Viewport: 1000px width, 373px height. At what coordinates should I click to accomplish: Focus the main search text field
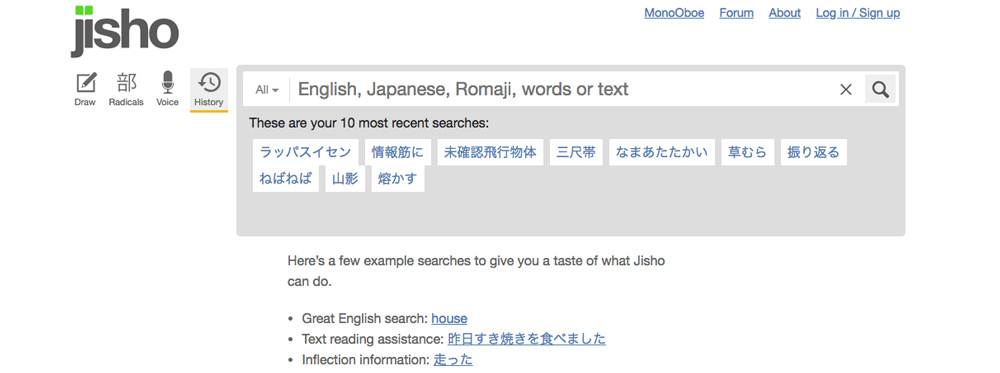[x=563, y=89]
